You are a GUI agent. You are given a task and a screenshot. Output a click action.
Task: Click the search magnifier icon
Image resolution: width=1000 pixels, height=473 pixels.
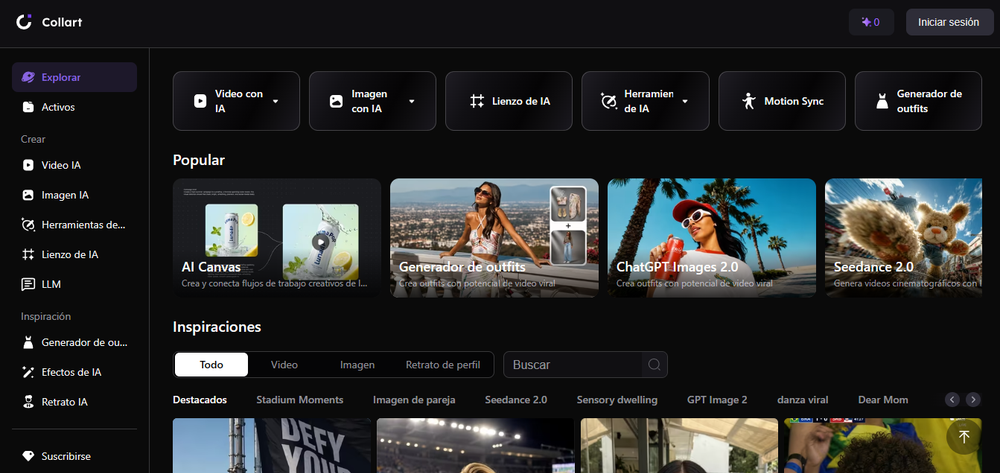pos(654,365)
